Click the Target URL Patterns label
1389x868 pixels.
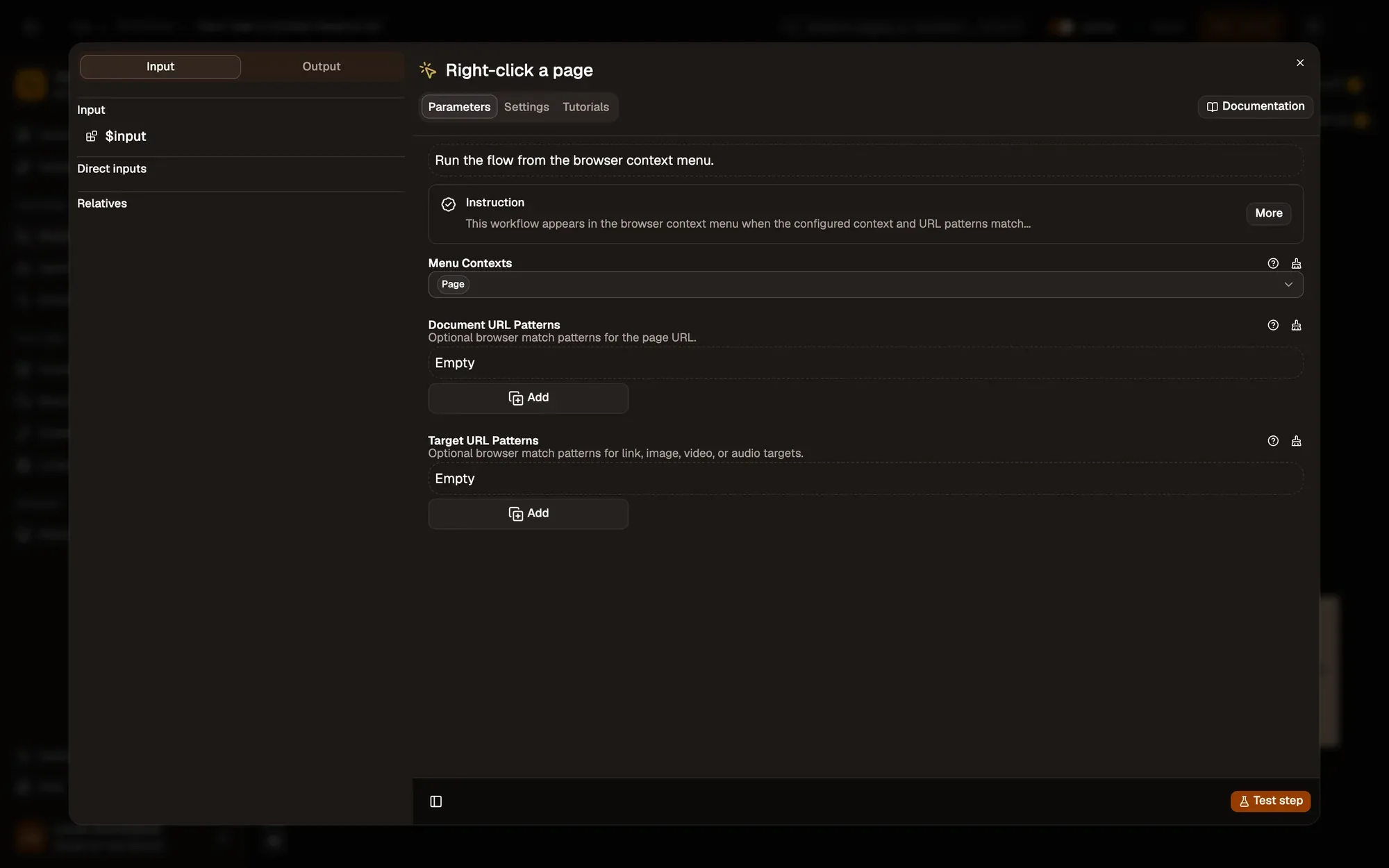tap(483, 441)
